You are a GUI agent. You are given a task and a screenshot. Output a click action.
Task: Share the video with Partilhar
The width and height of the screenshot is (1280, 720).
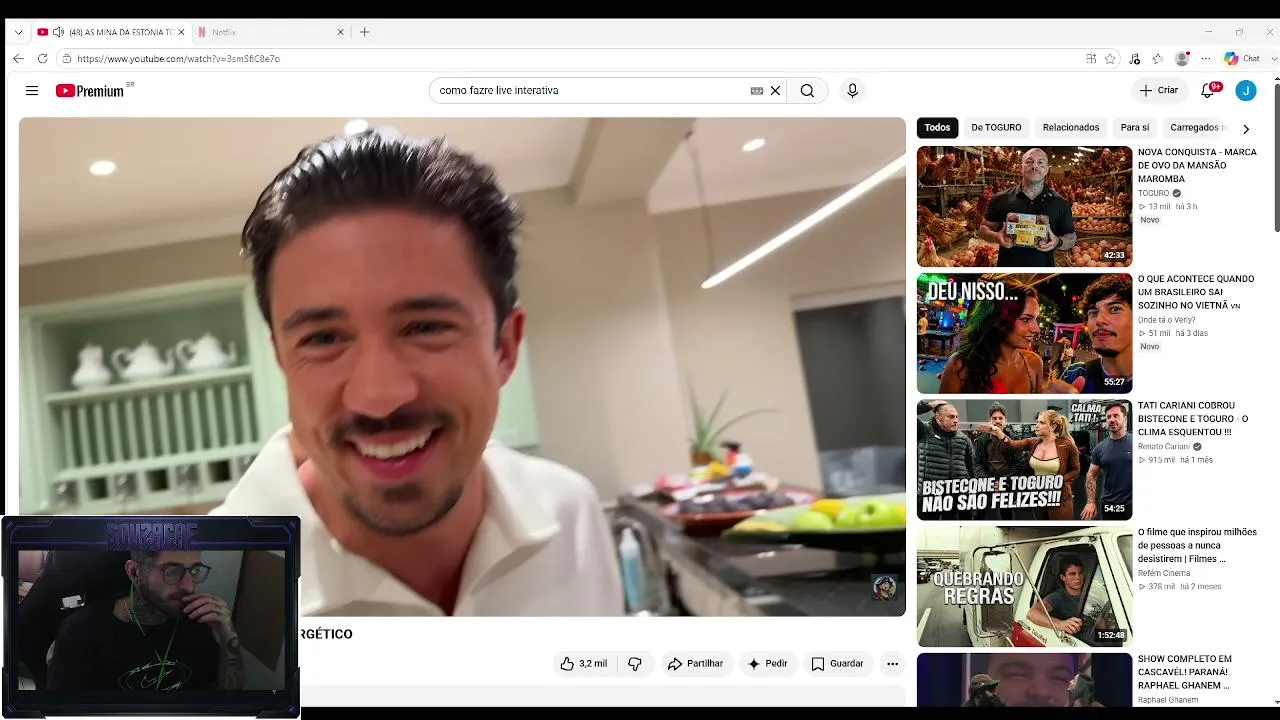click(695, 664)
